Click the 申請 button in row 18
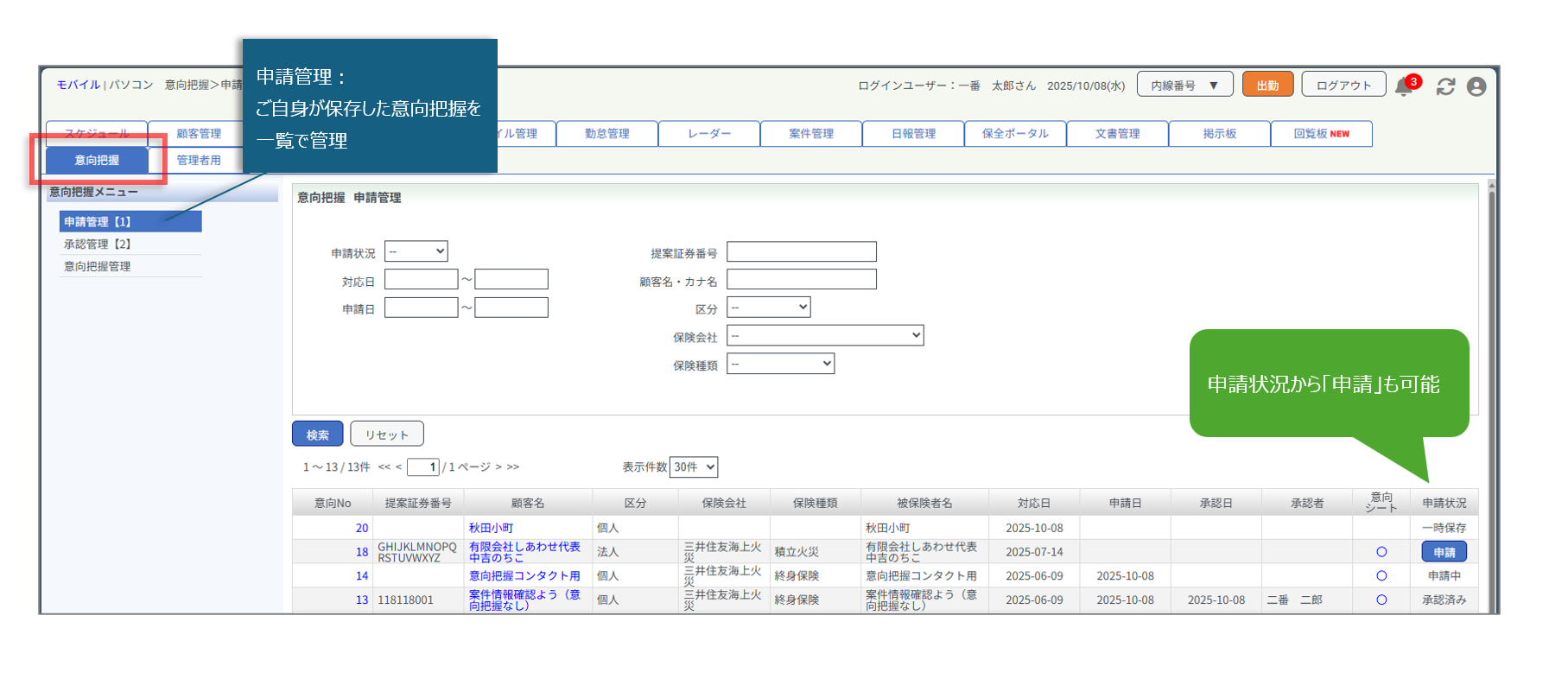Image resolution: width=1568 pixels, height=679 pixels. (x=1444, y=552)
